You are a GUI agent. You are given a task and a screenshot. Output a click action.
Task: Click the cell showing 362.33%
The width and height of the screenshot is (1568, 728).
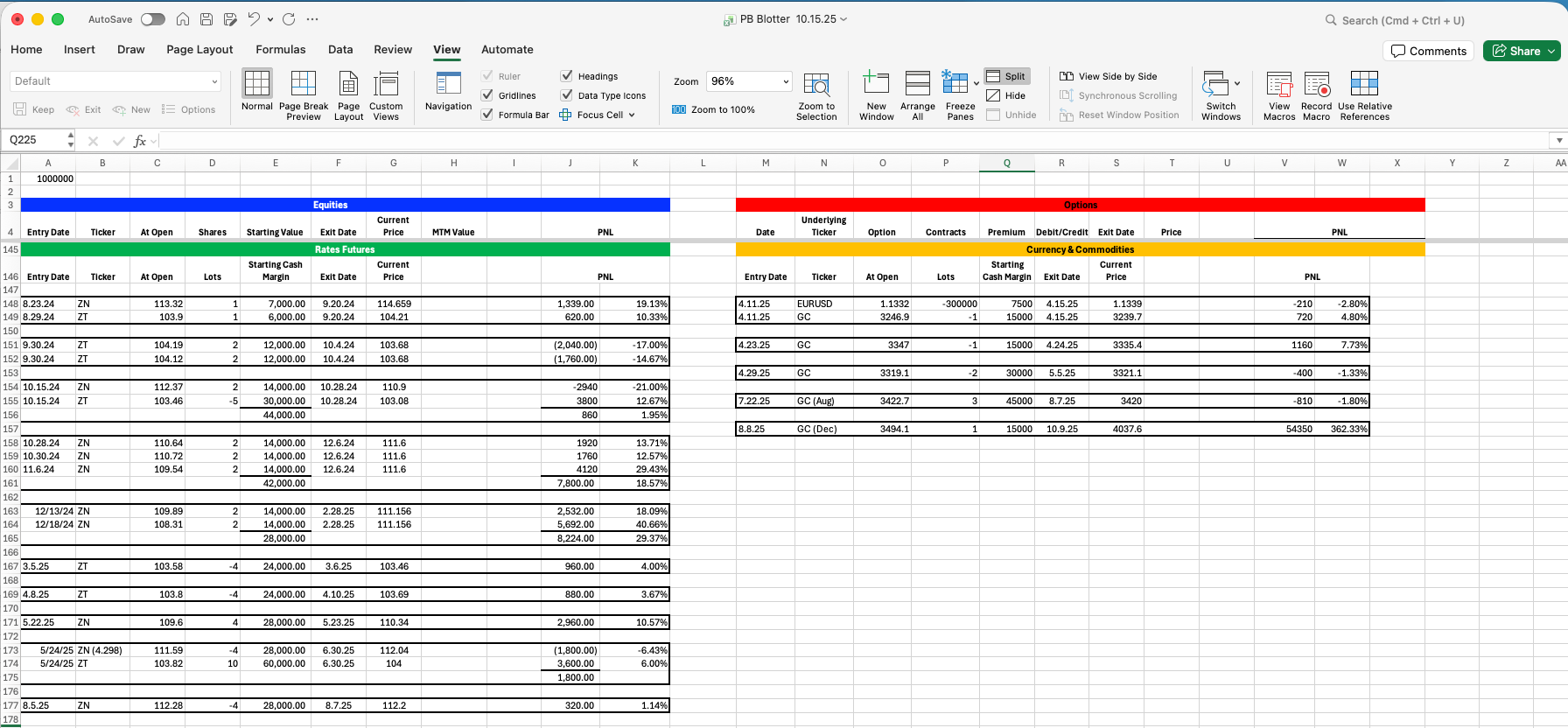point(1342,429)
